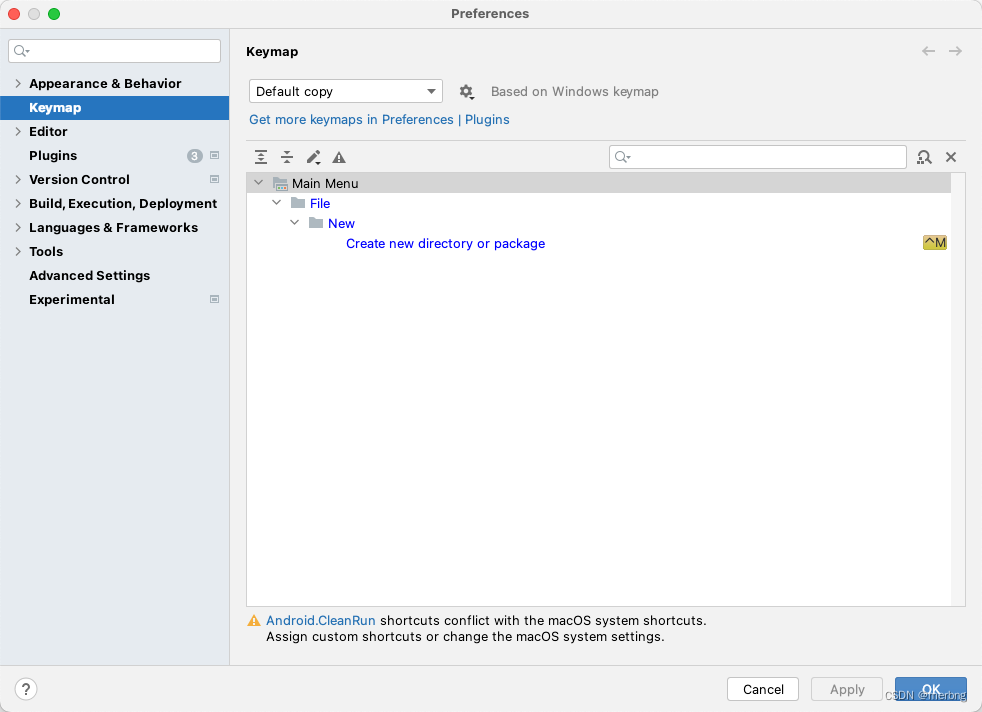Screen dimensions: 982x712
Task: Click the help question mark button
Action: (x=26, y=689)
